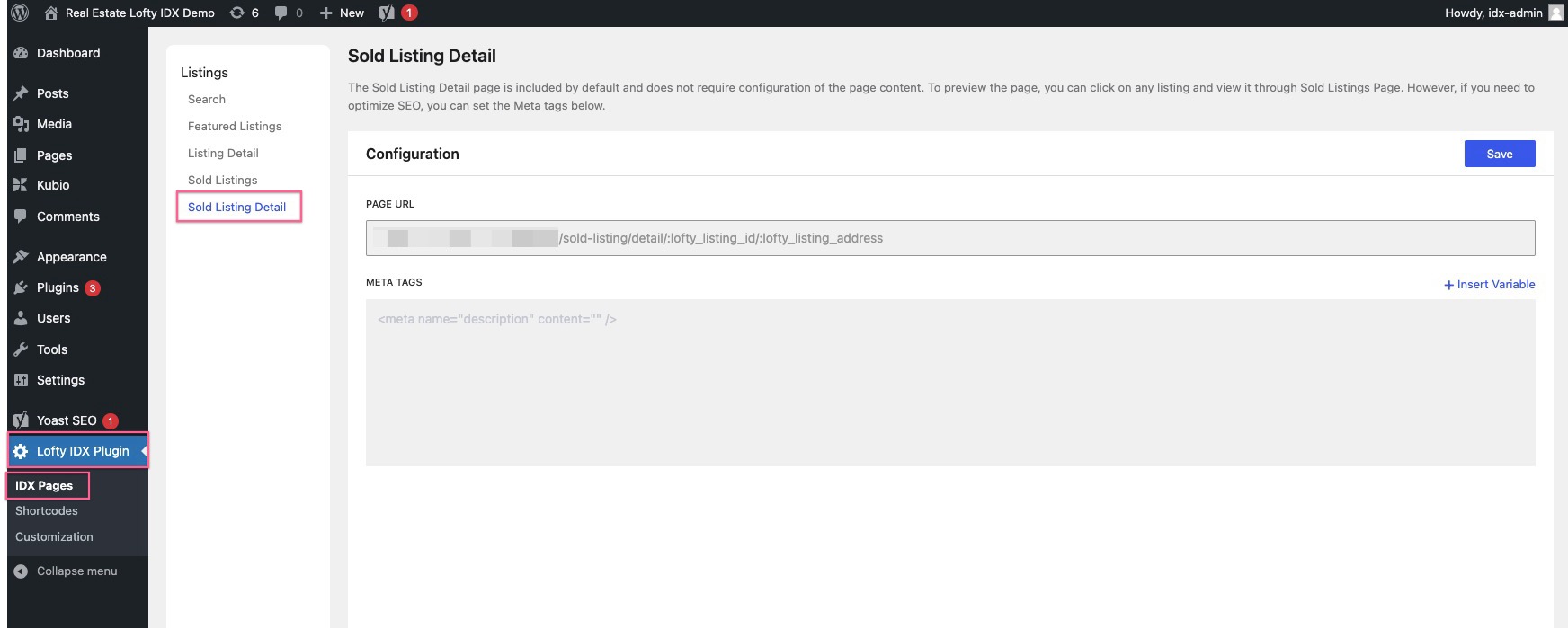Select the Sold Listing Detail page
The image size is (1568, 628).
click(237, 208)
